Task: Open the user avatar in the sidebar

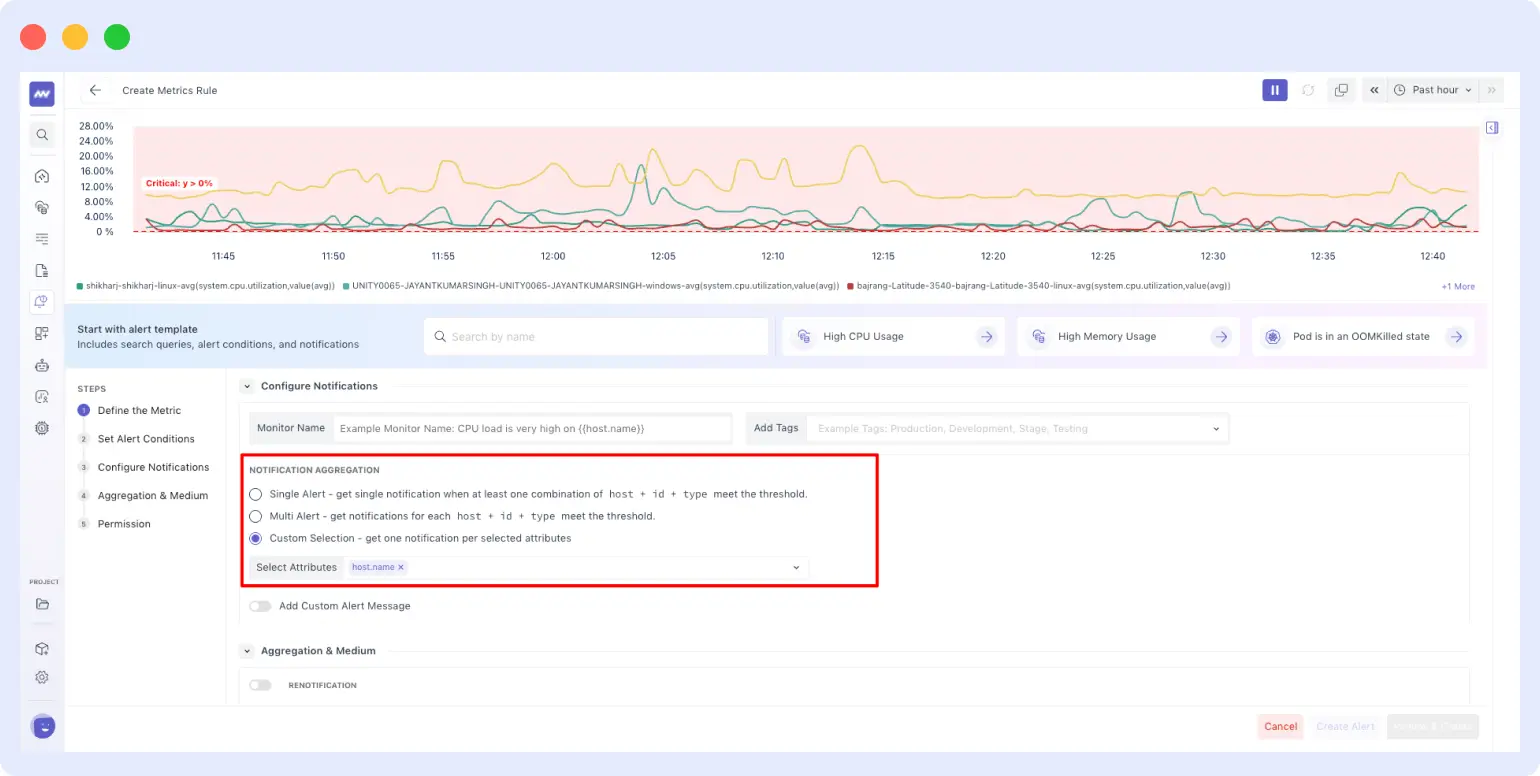Action: (43, 726)
